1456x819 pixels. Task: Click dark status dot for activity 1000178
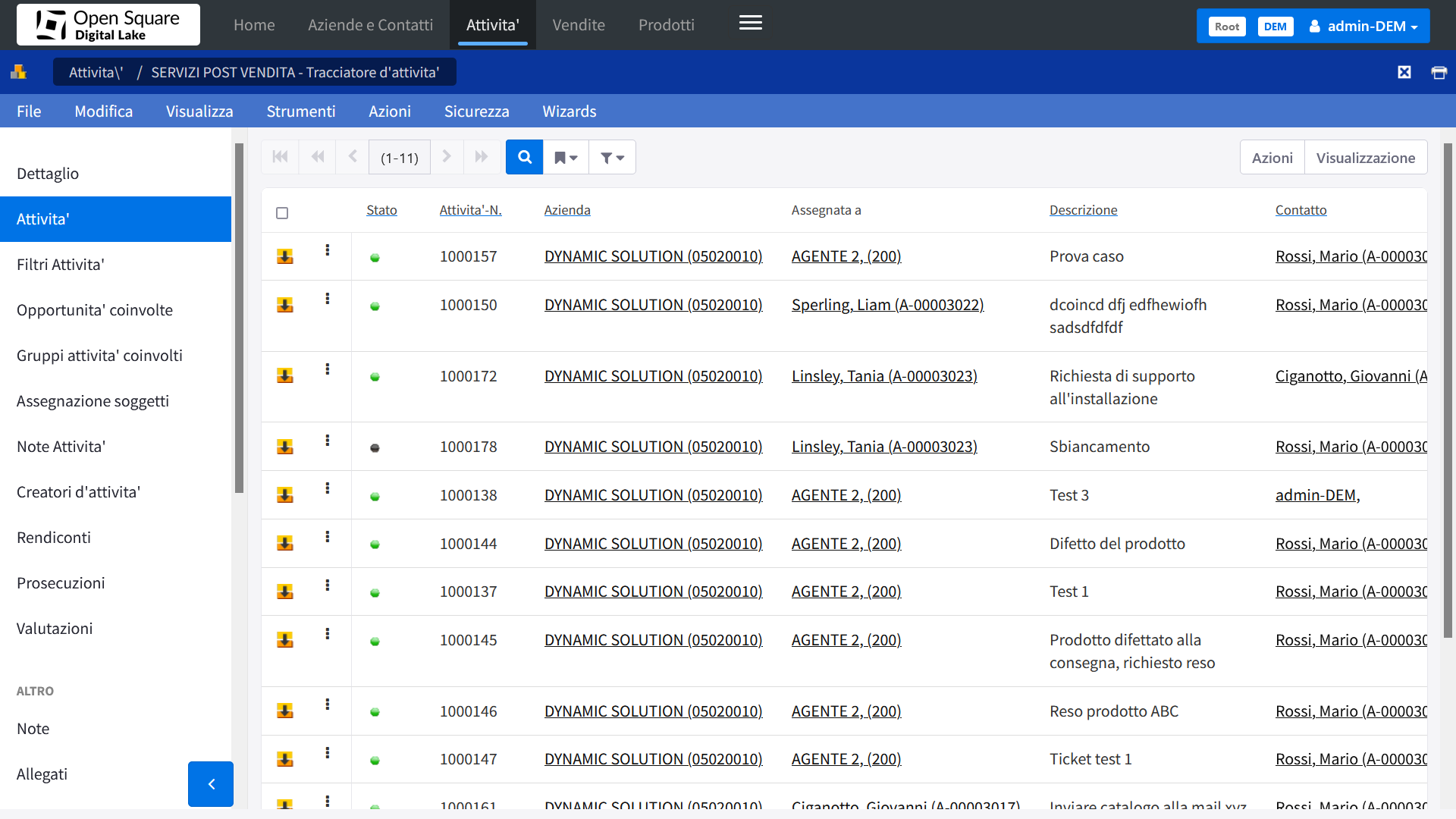[x=375, y=448]
